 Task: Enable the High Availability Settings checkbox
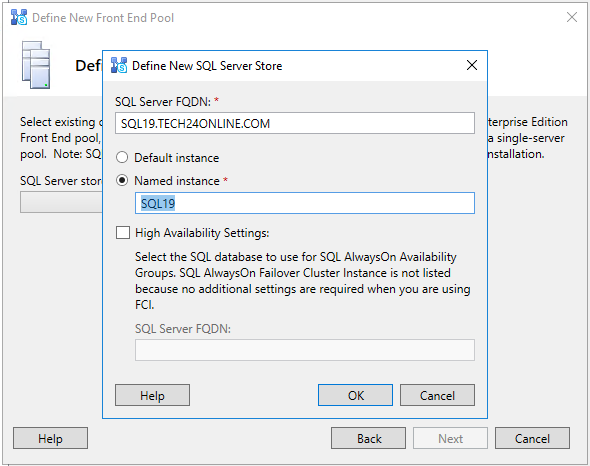pyautogui.click(x=123, y=233)
